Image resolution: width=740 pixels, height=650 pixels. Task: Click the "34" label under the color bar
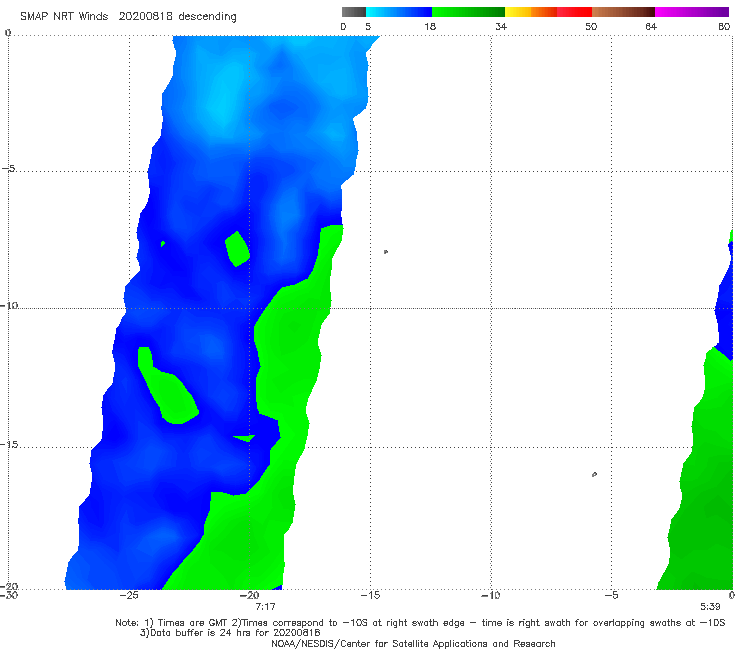501,27
